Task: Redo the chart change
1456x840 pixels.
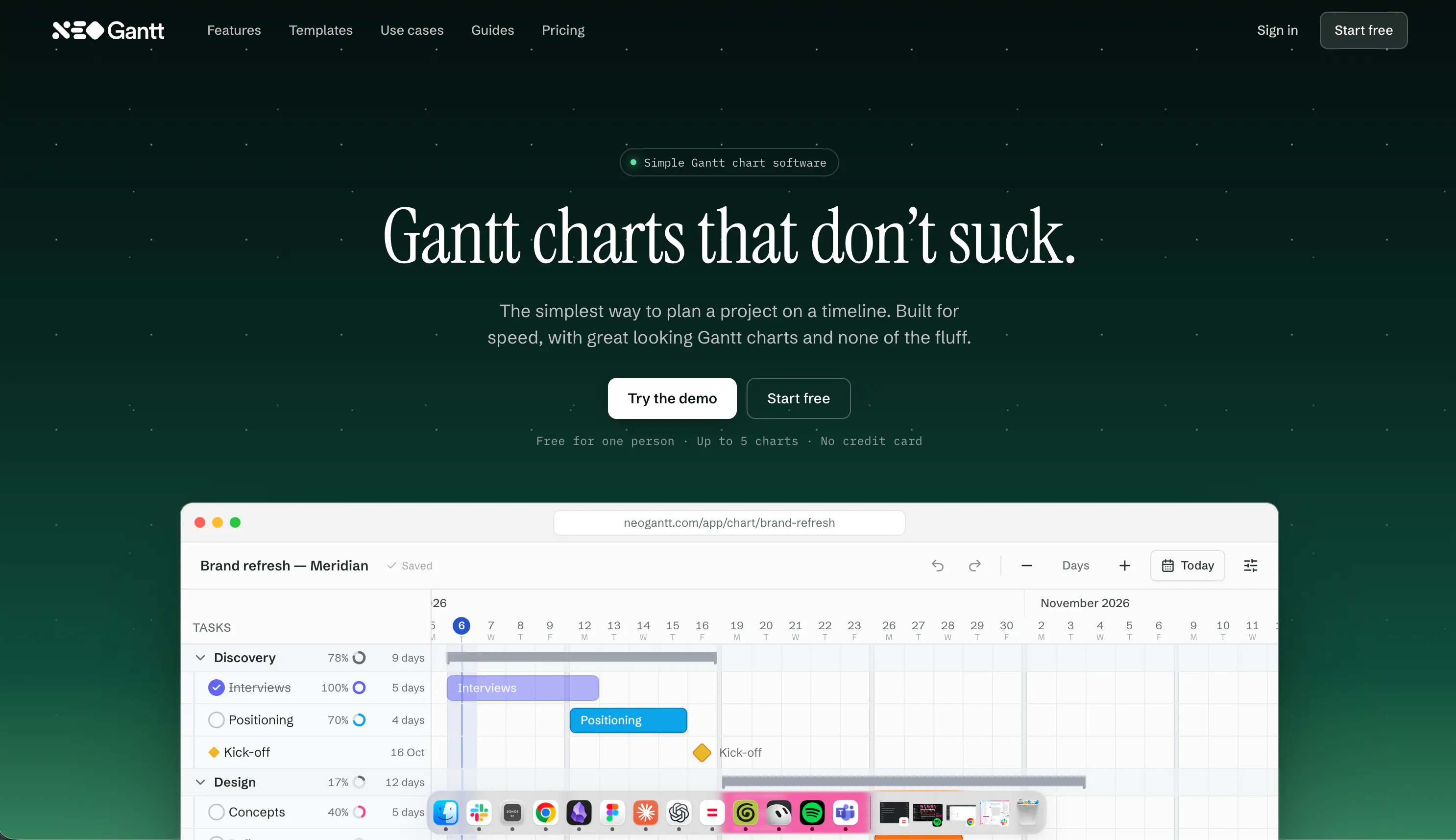Action: pos(974,566)
